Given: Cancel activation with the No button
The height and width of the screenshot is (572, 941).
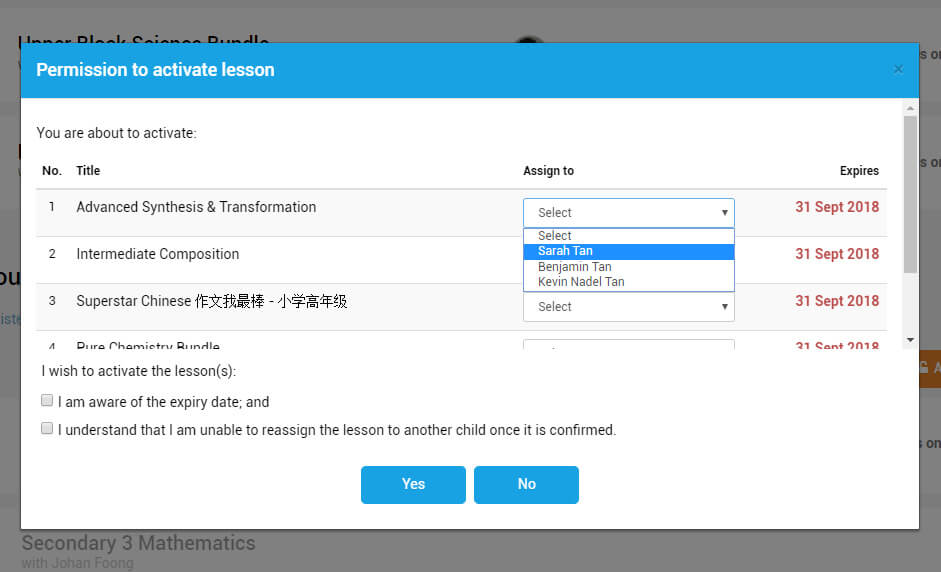Looking at the screenshot, I should (x=526, y=484).
